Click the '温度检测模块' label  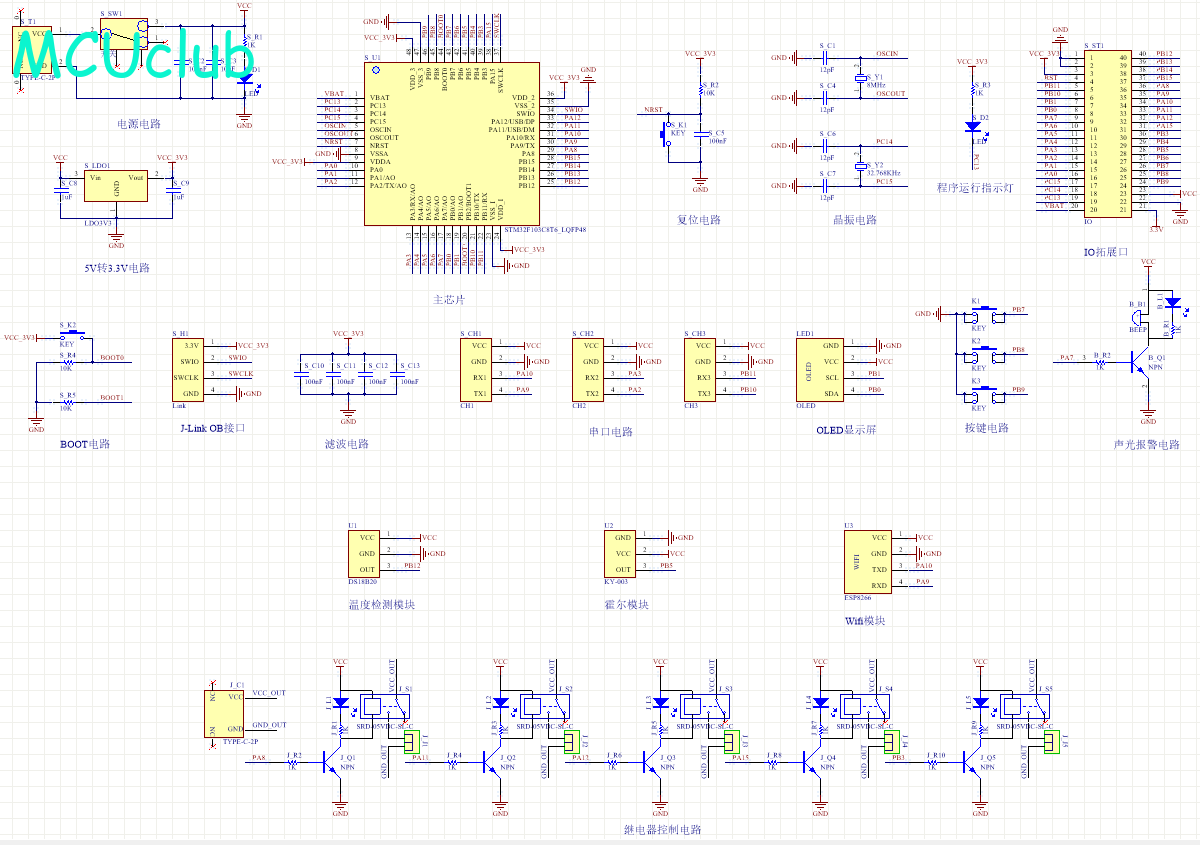click(381, 605)
